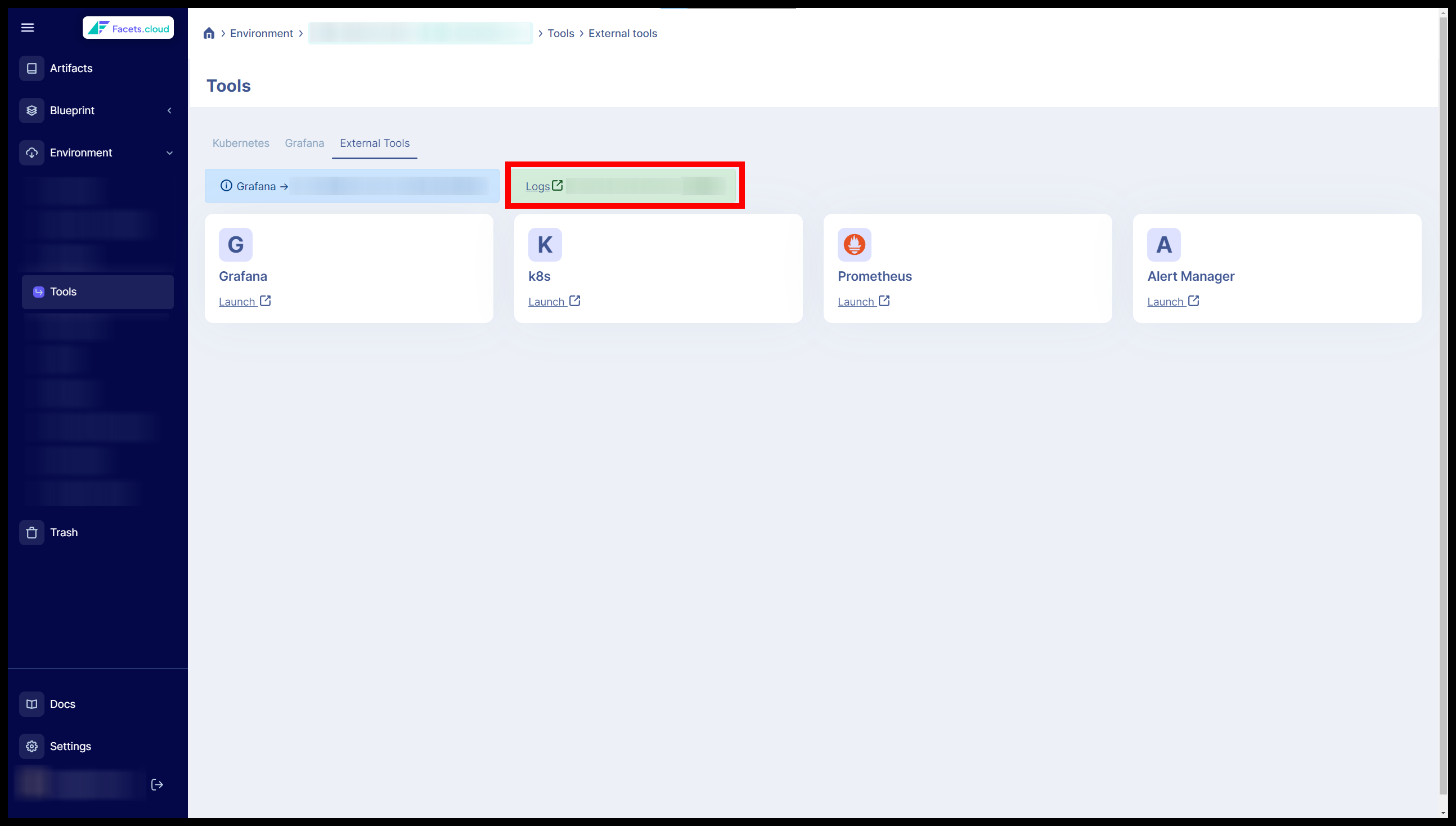Click the Blueprint sidebar icon
This screenshot has height=826, width=1456.
click(x=34, y=110)
